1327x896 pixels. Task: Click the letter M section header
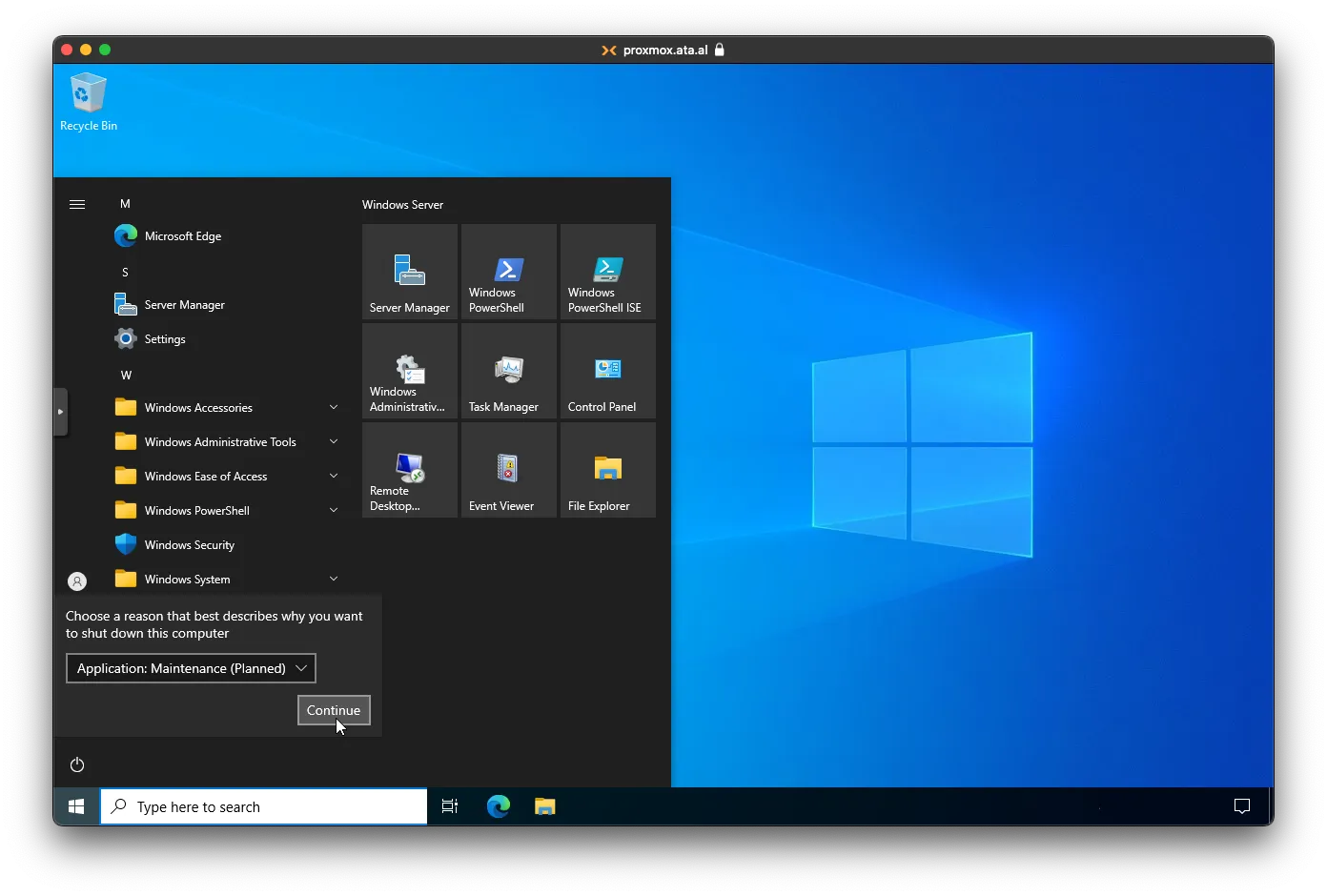click(125, 204)
